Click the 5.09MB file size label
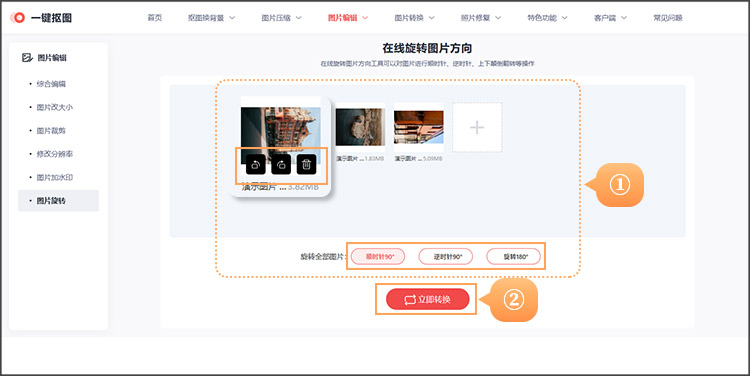750x376 pixels. pyautogui.click(x=432, y=158)
